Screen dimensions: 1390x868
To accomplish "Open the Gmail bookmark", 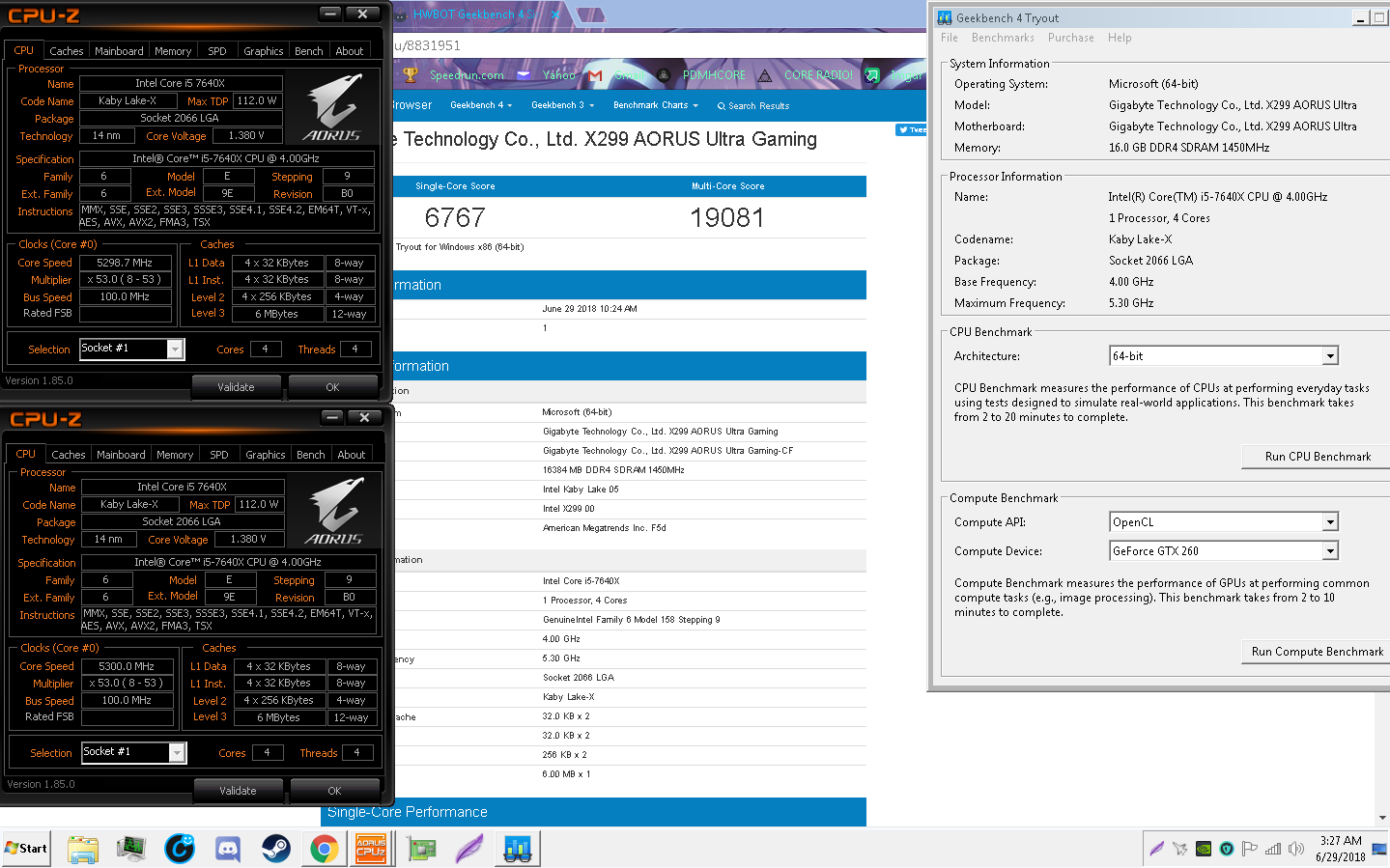I will coord(615,74).
